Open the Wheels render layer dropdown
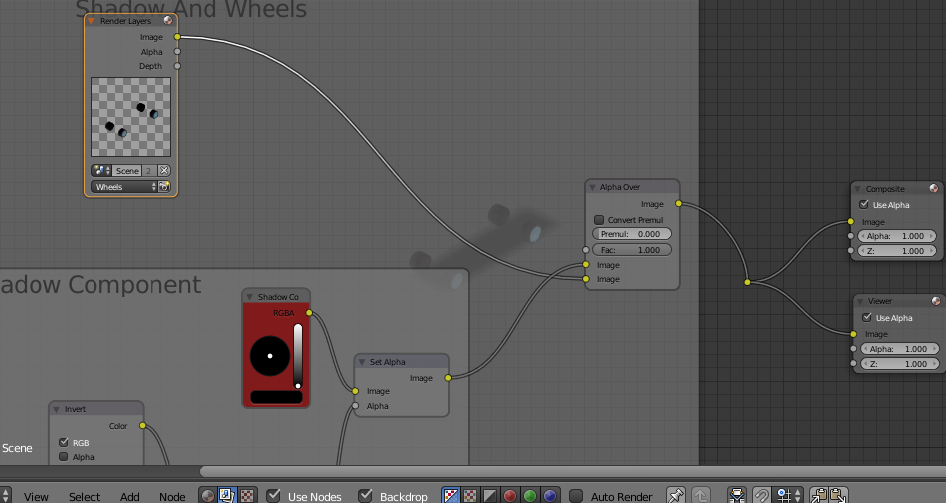The image size is (946, 503). [x=124, y=186]
